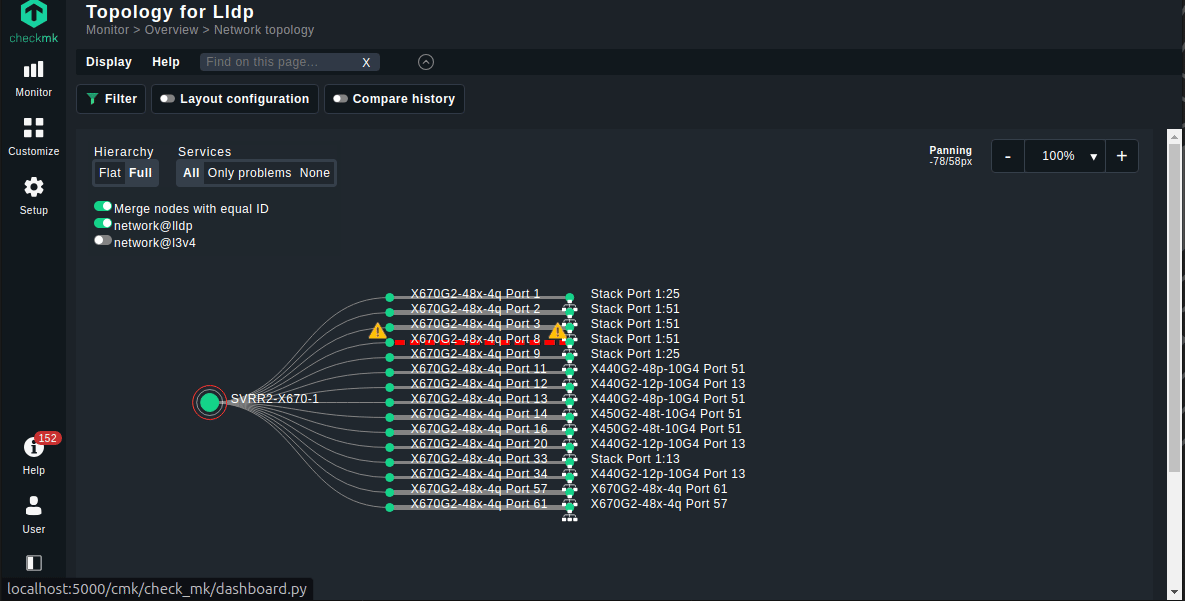The width and height of the screenshot is (1185, 601).
Task: Click the scrollbar down arrow
Action: [1174, 592]
